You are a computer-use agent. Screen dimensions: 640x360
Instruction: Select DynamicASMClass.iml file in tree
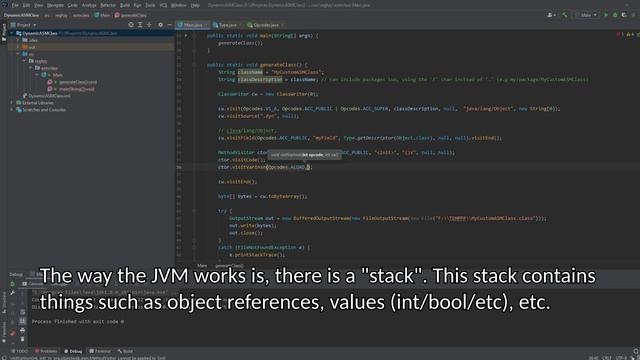pos(47,96)
